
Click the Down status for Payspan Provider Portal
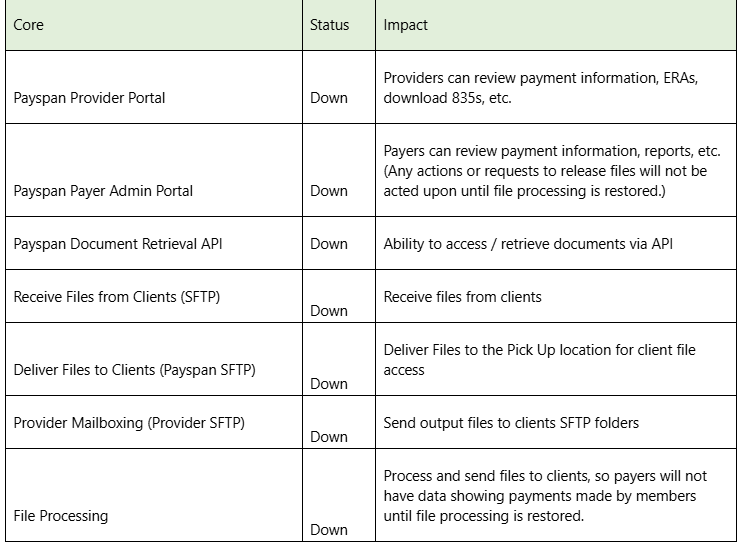click(329, 98)
